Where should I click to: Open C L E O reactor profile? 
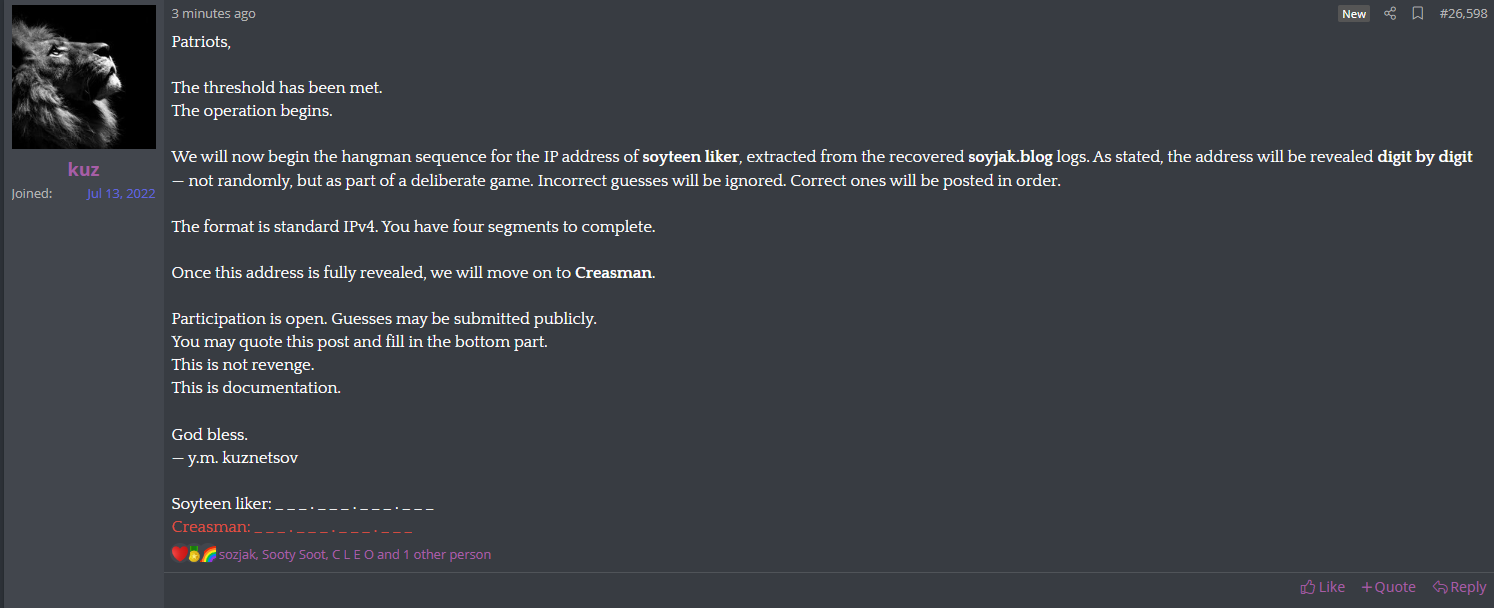click(x=353, y=554)
